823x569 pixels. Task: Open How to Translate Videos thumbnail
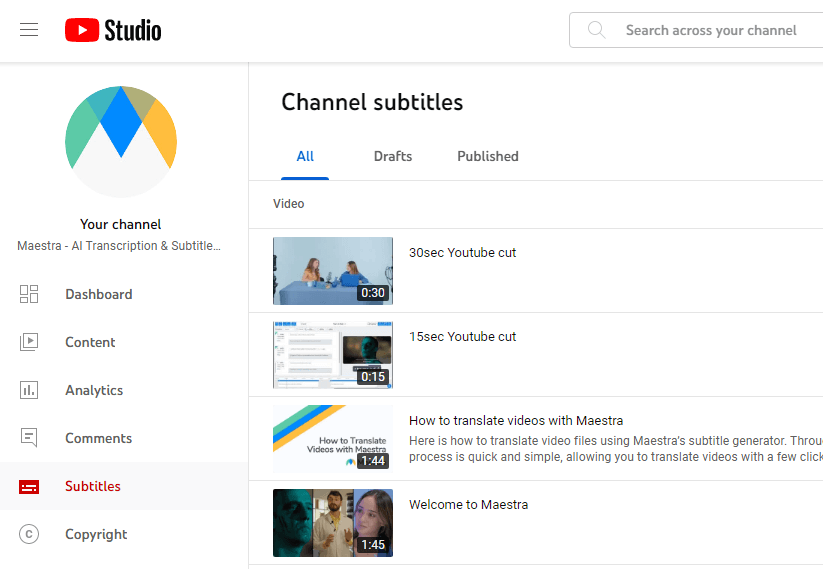pyautogui.click(x=333, y=439)
